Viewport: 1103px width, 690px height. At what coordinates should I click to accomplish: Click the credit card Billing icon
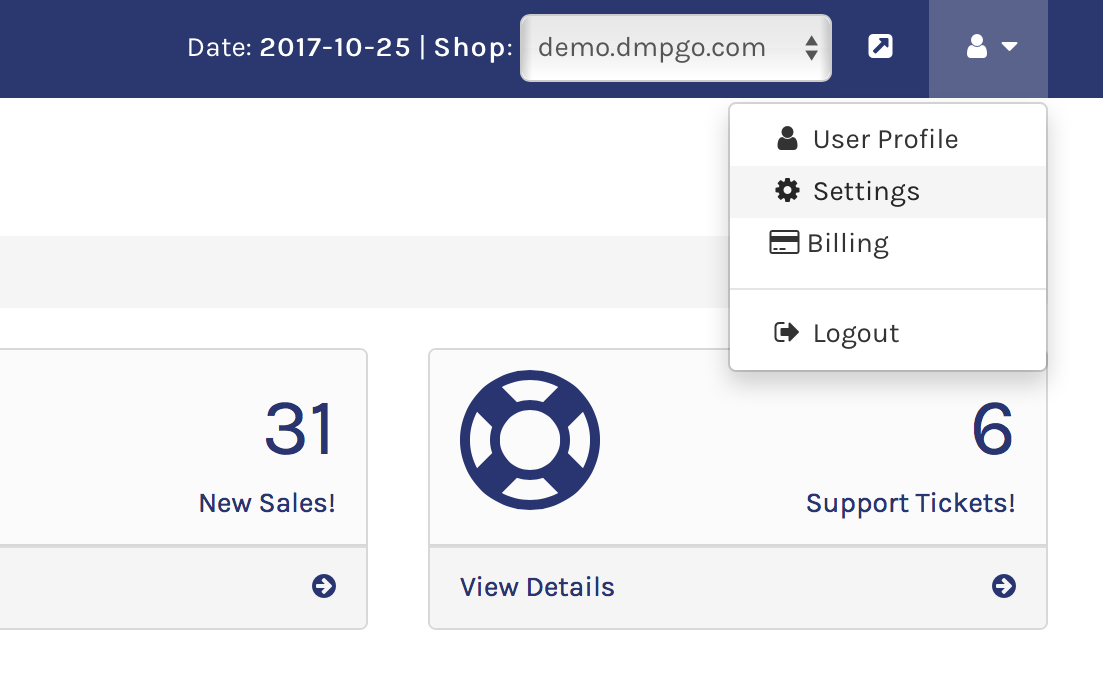tap(784, 243)
